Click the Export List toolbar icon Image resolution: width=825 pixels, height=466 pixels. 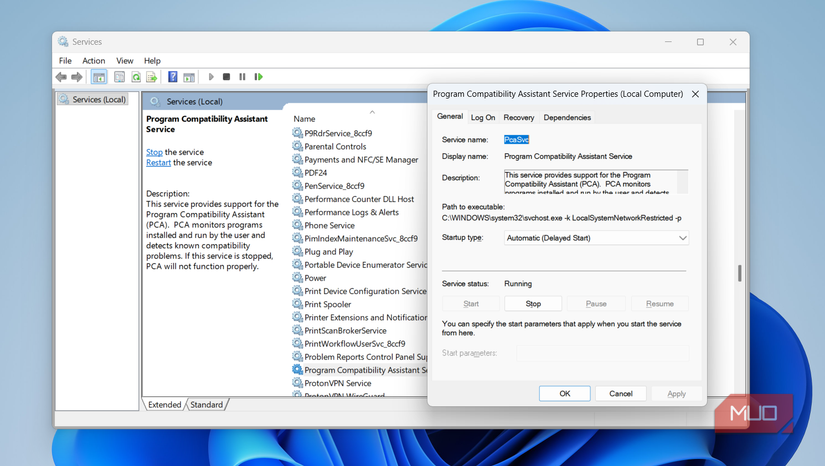[x=152, y=77]
